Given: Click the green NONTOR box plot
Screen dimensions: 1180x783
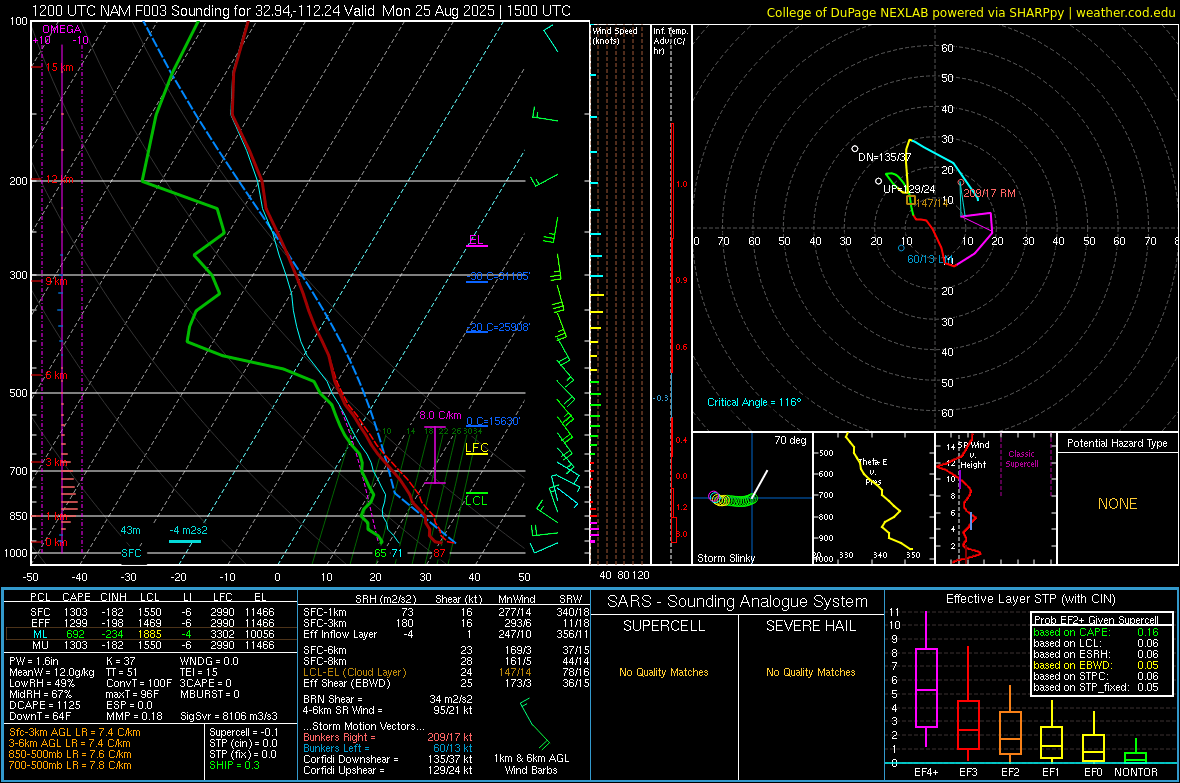Looking at the screenshot, I should coord(1136,752).
